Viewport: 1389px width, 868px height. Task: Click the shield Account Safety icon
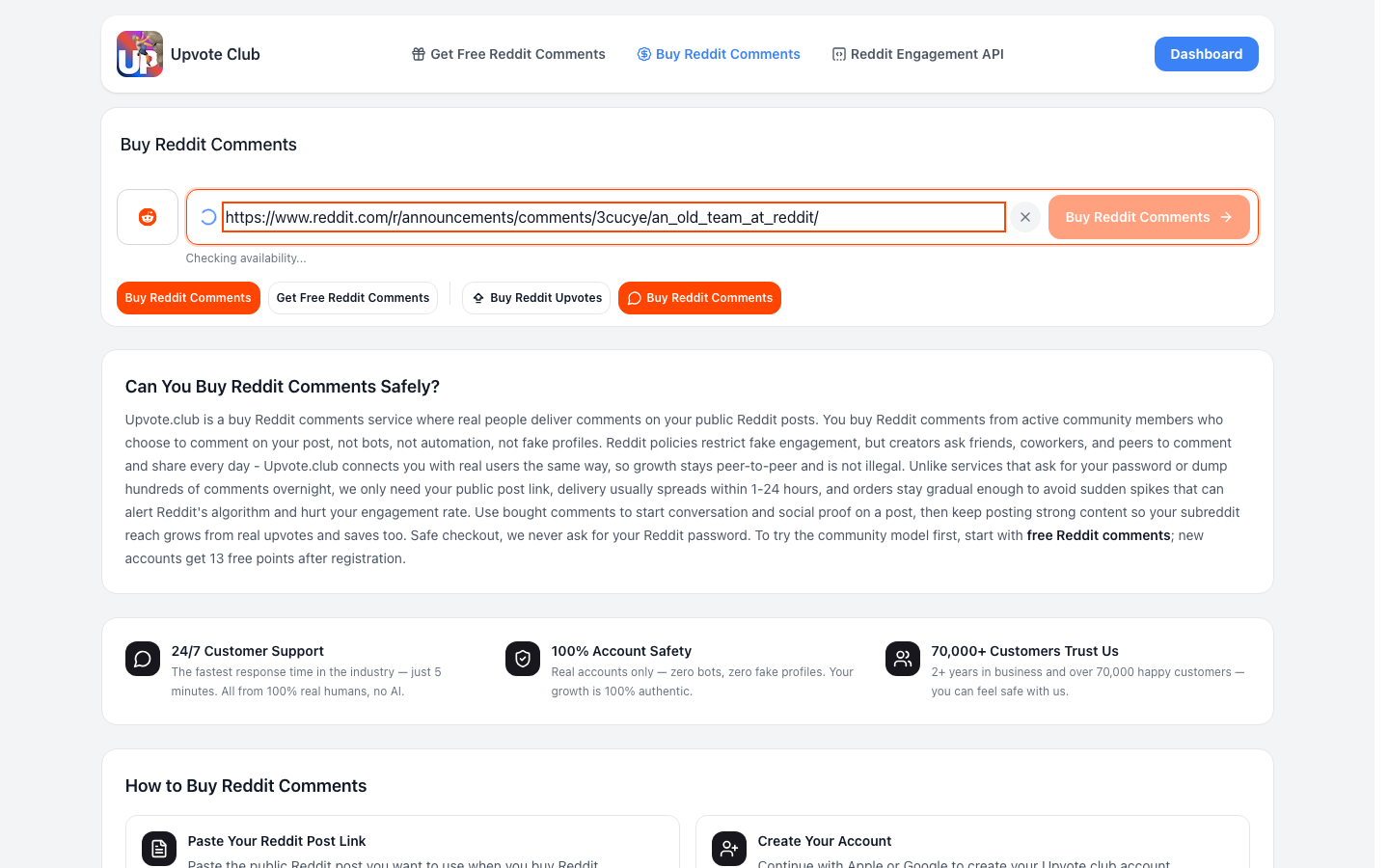point(523,659)
